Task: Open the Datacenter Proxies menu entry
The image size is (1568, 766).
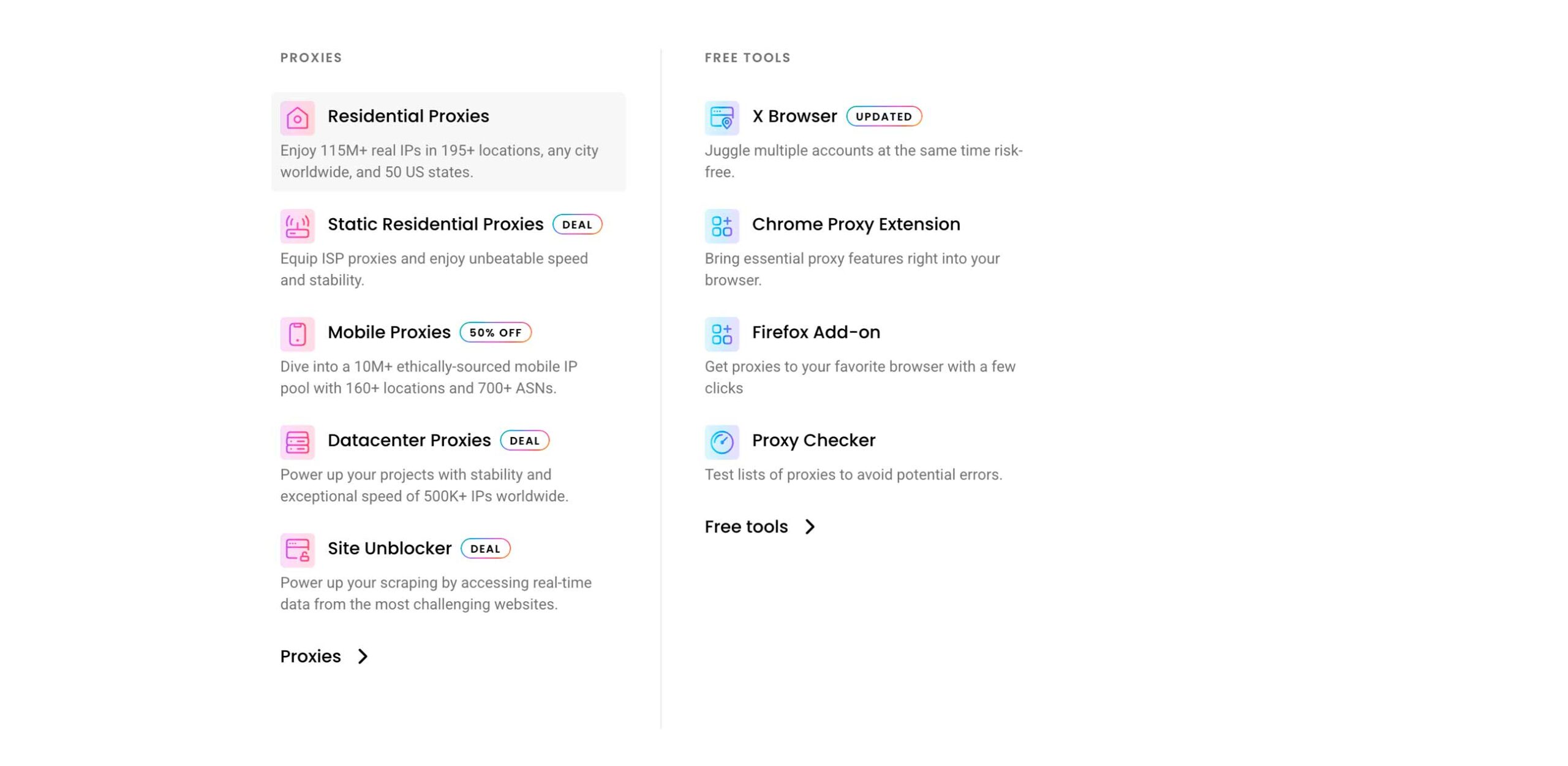Action: pos(409,440)
